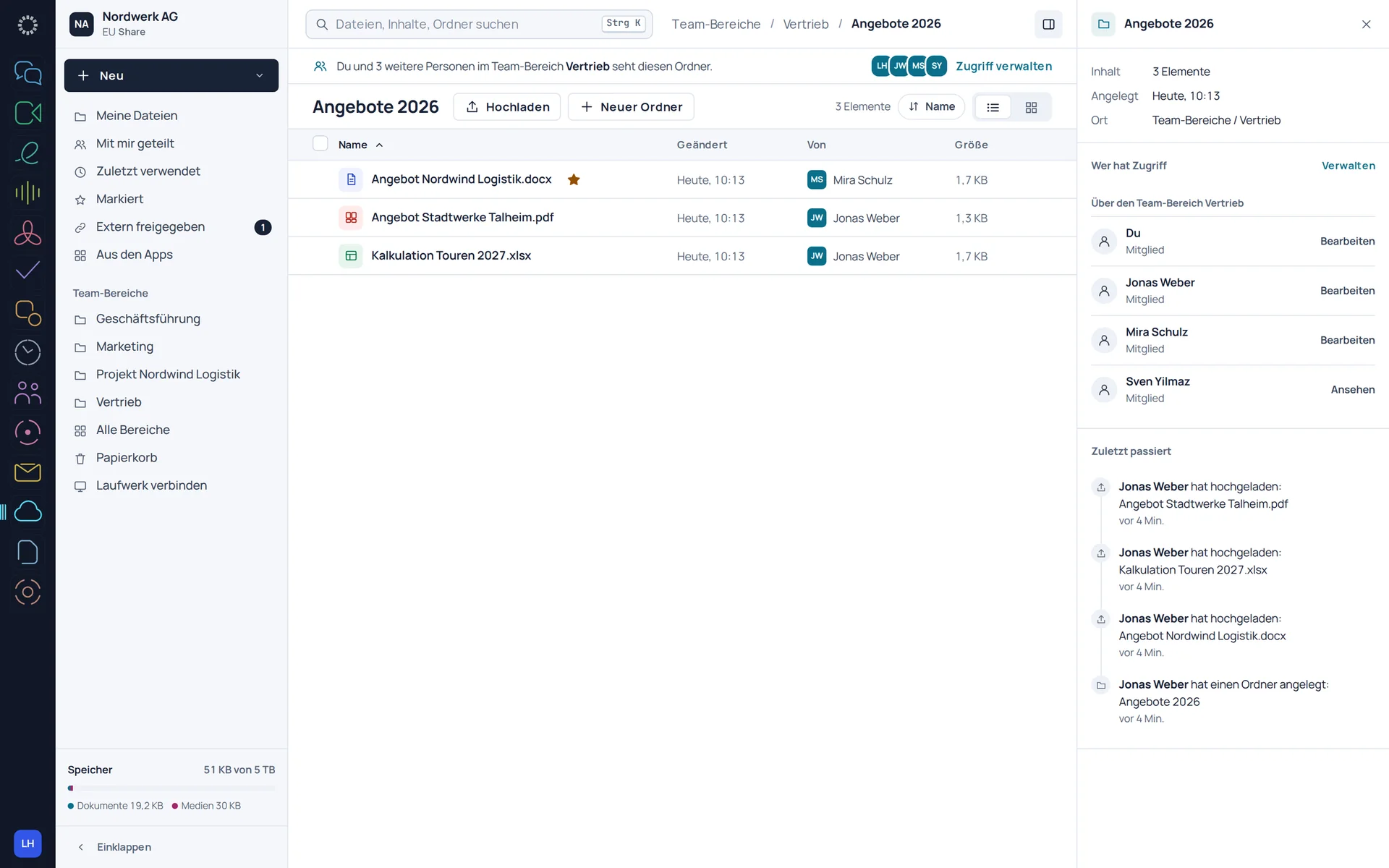Open Papierkorb in the sidebar
Screen dimensions: 1389x868
click(x=171, y=458)
